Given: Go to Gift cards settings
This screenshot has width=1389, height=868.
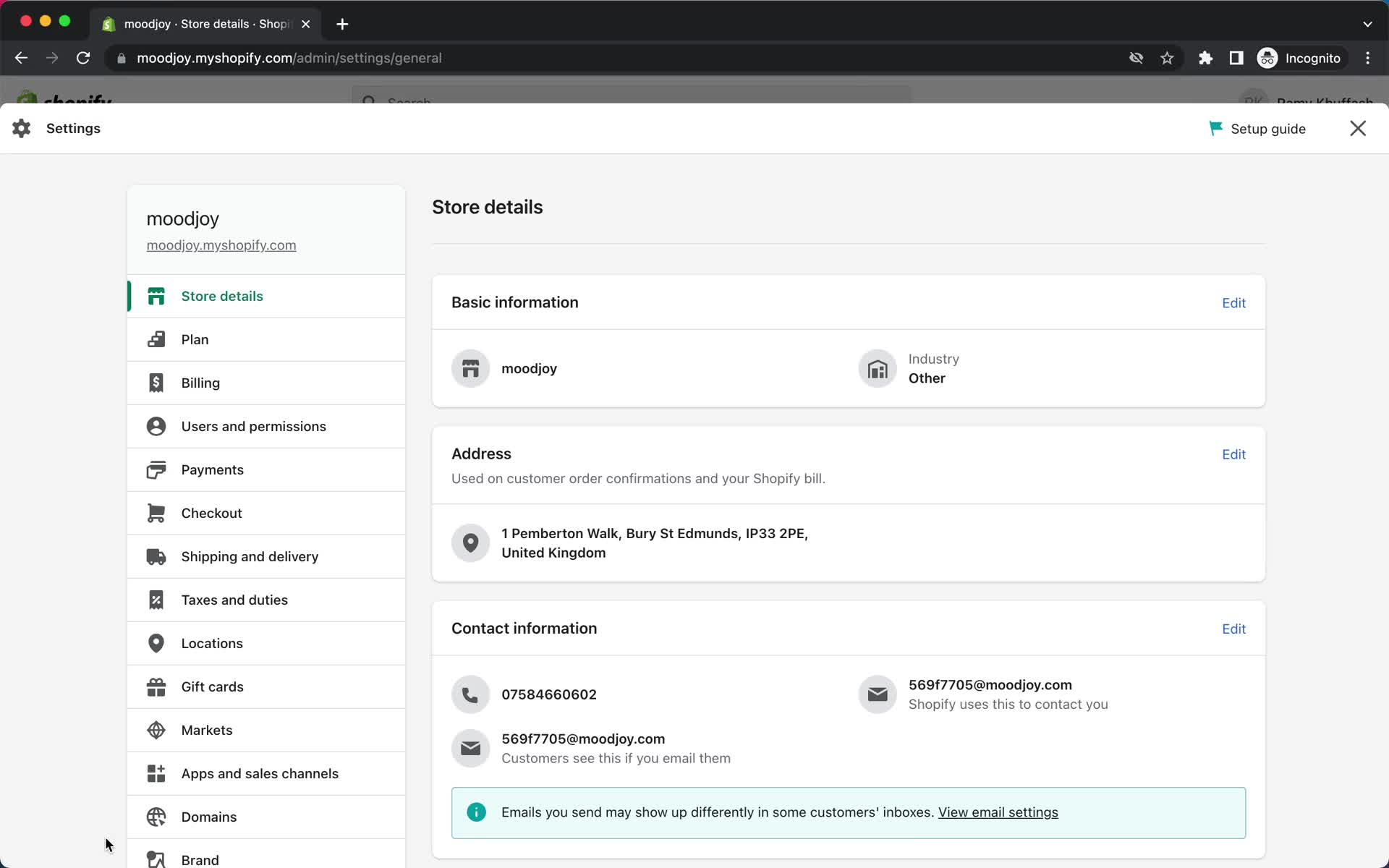Looking at the screenshot, I should 266,686.
